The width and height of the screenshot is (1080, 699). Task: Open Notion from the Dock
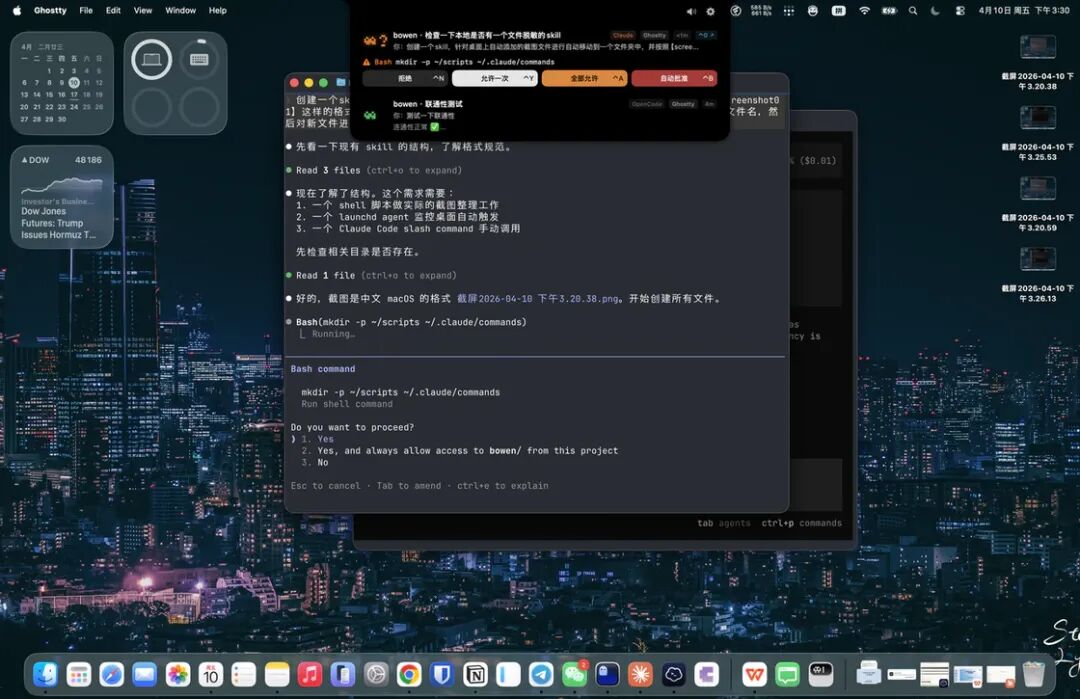pyautogui.click(x=475, y=674)
